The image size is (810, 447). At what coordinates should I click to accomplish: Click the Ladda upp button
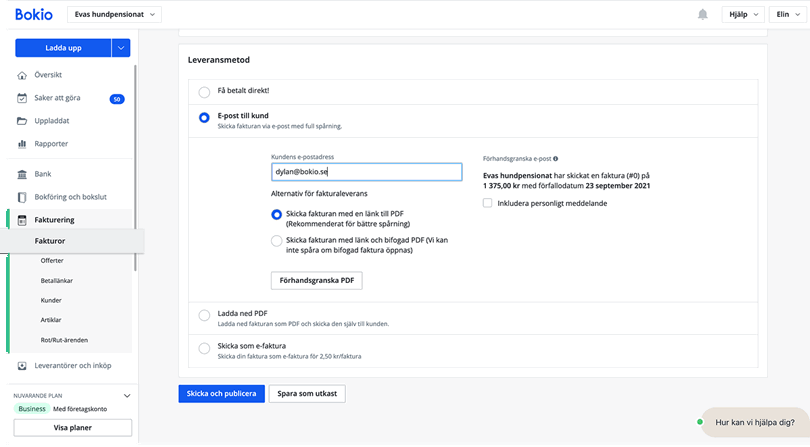coord(63,48)
